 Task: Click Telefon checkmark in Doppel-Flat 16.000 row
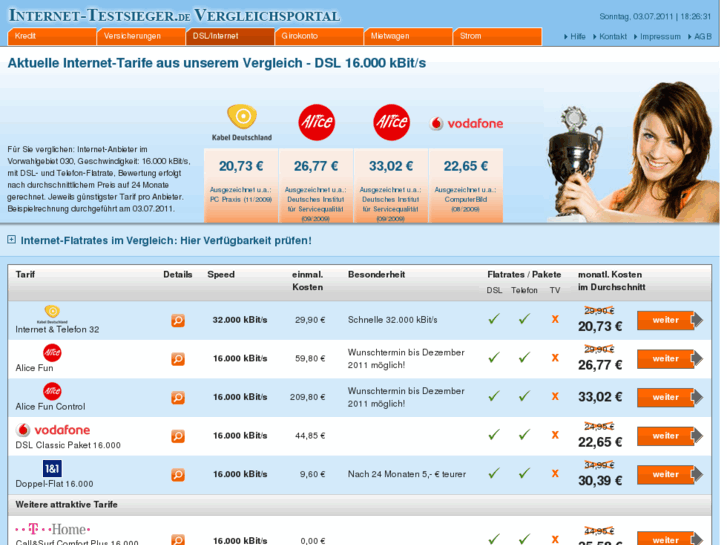coord(524,473)
